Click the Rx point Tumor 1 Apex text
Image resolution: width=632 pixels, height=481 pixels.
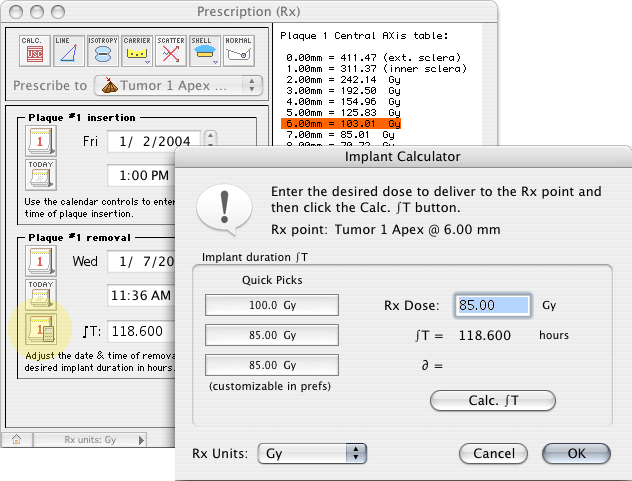pos(385,229)
